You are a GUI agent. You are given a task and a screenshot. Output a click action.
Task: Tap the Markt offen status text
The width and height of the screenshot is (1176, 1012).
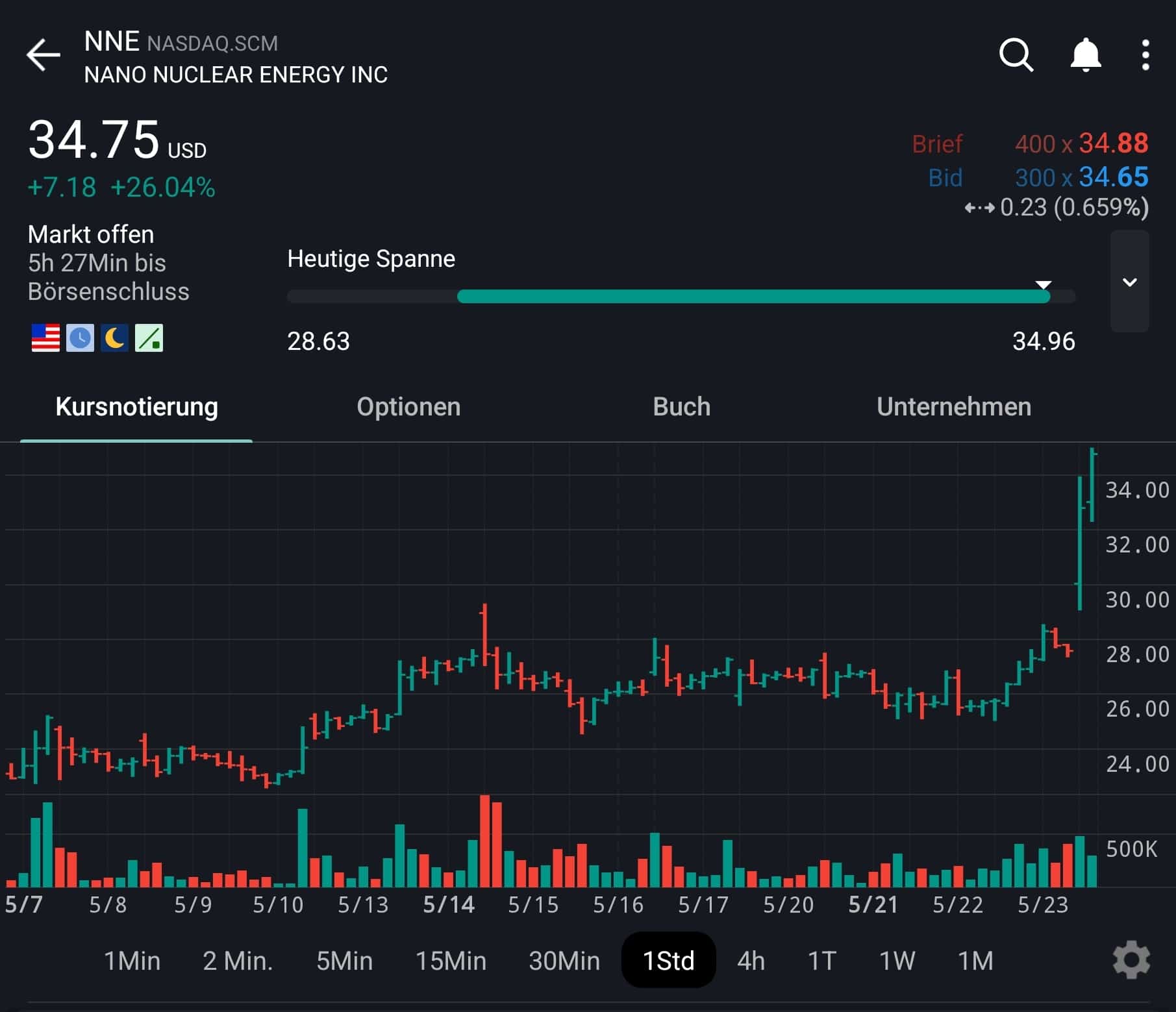[x=91, y=234]
